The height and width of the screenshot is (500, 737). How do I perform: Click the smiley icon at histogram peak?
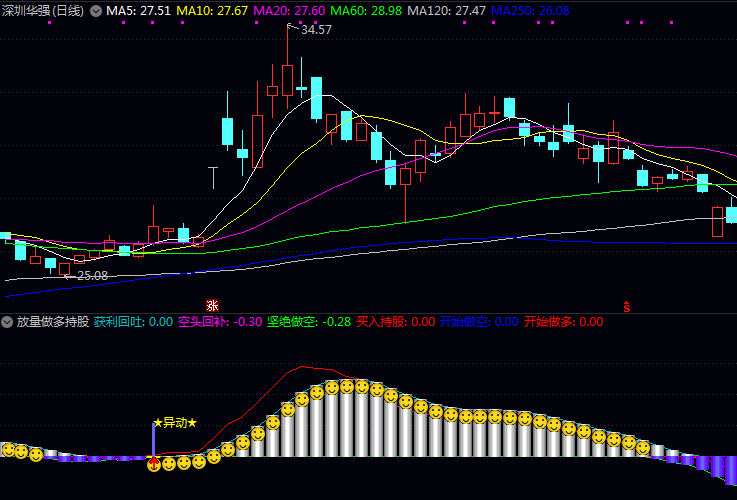(x=347, y=386)
